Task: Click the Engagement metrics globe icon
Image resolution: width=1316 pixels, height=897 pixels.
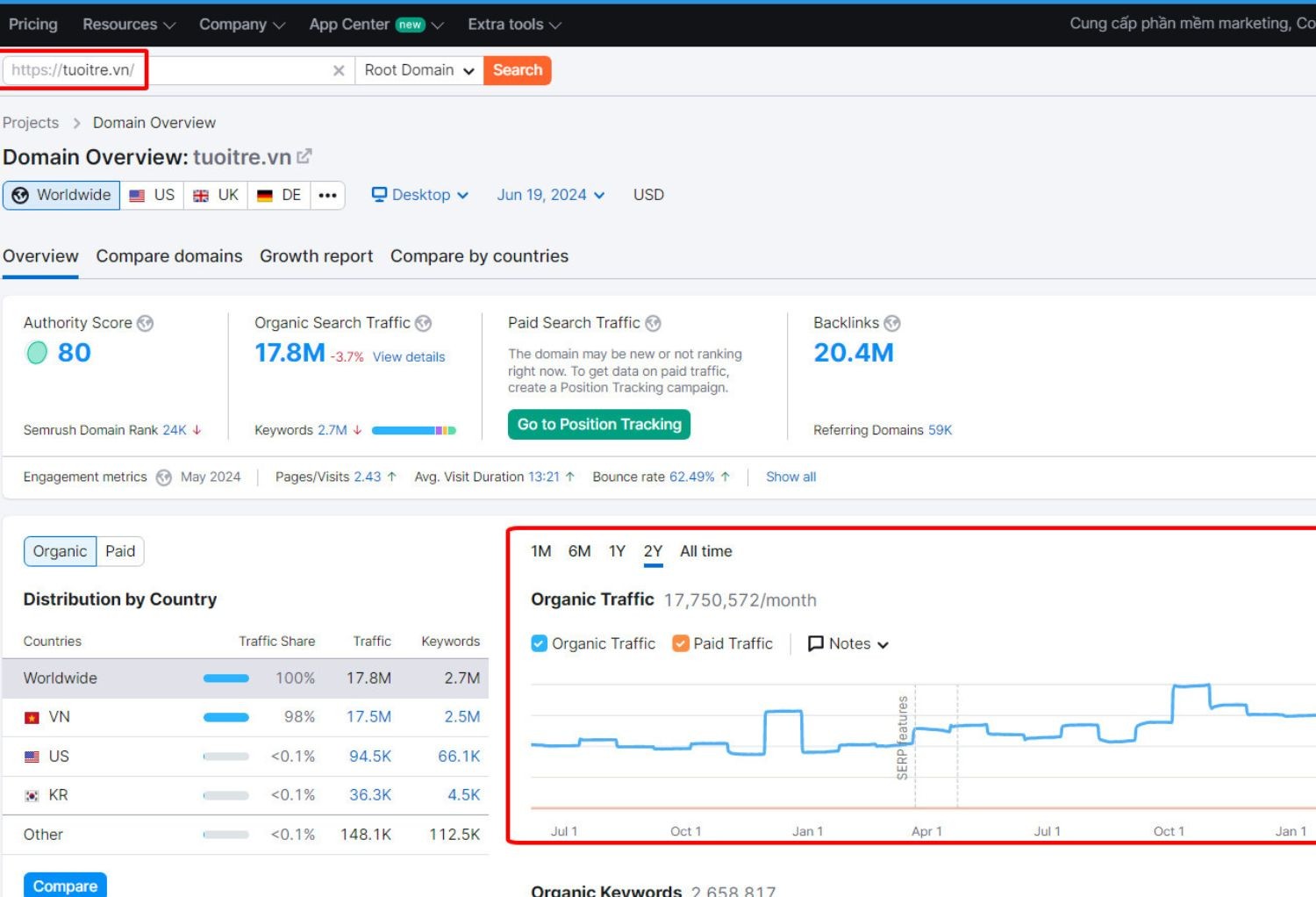Action: (164, 477)
